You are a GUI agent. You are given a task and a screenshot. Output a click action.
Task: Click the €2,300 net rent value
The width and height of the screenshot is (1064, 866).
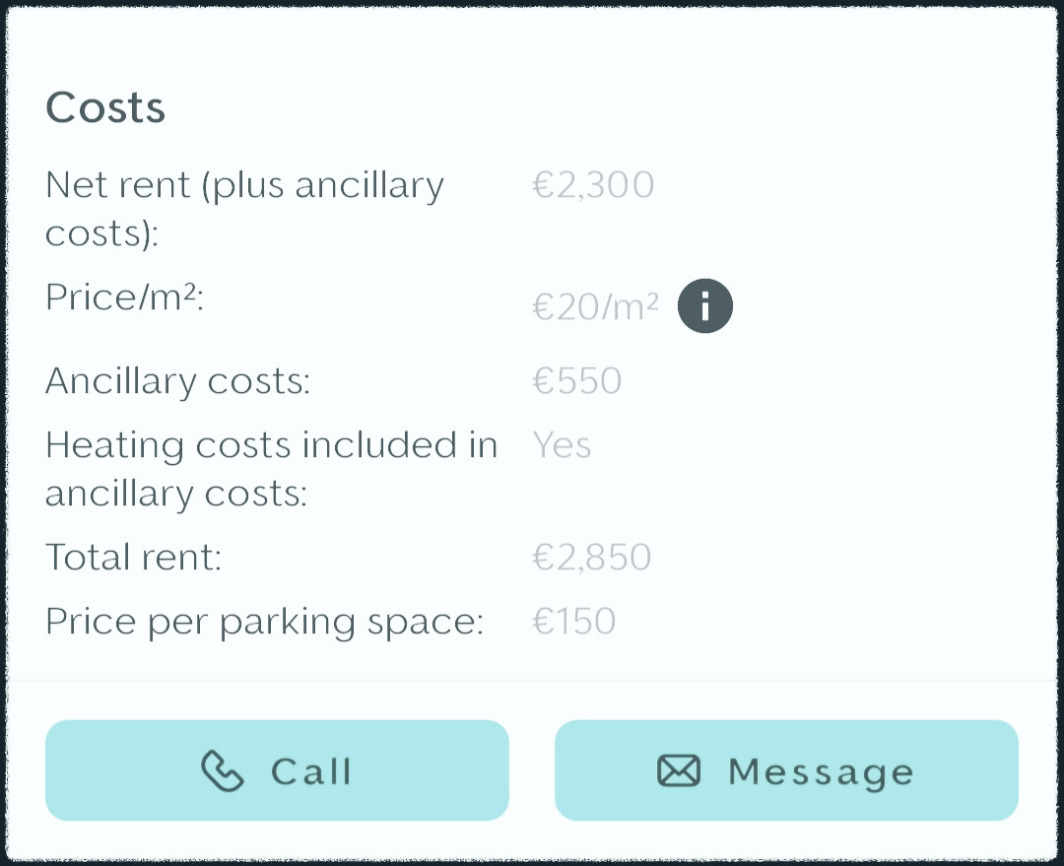click(593, 185)
